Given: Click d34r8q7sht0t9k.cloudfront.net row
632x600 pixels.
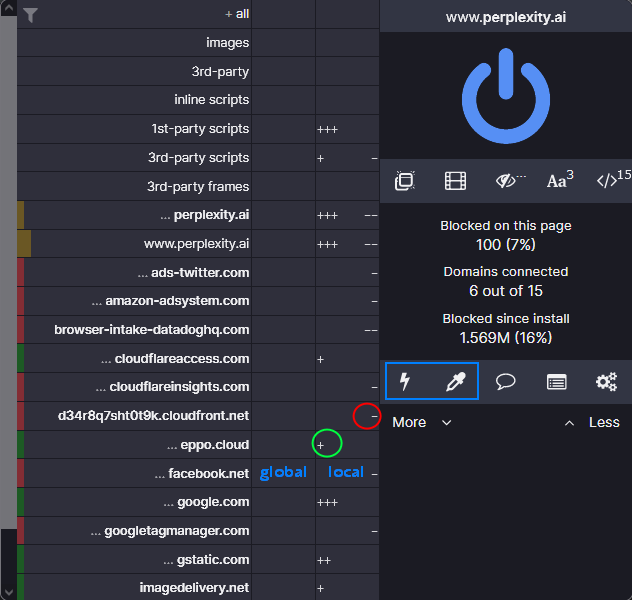Looking at the screenshot, I should 134,416.
